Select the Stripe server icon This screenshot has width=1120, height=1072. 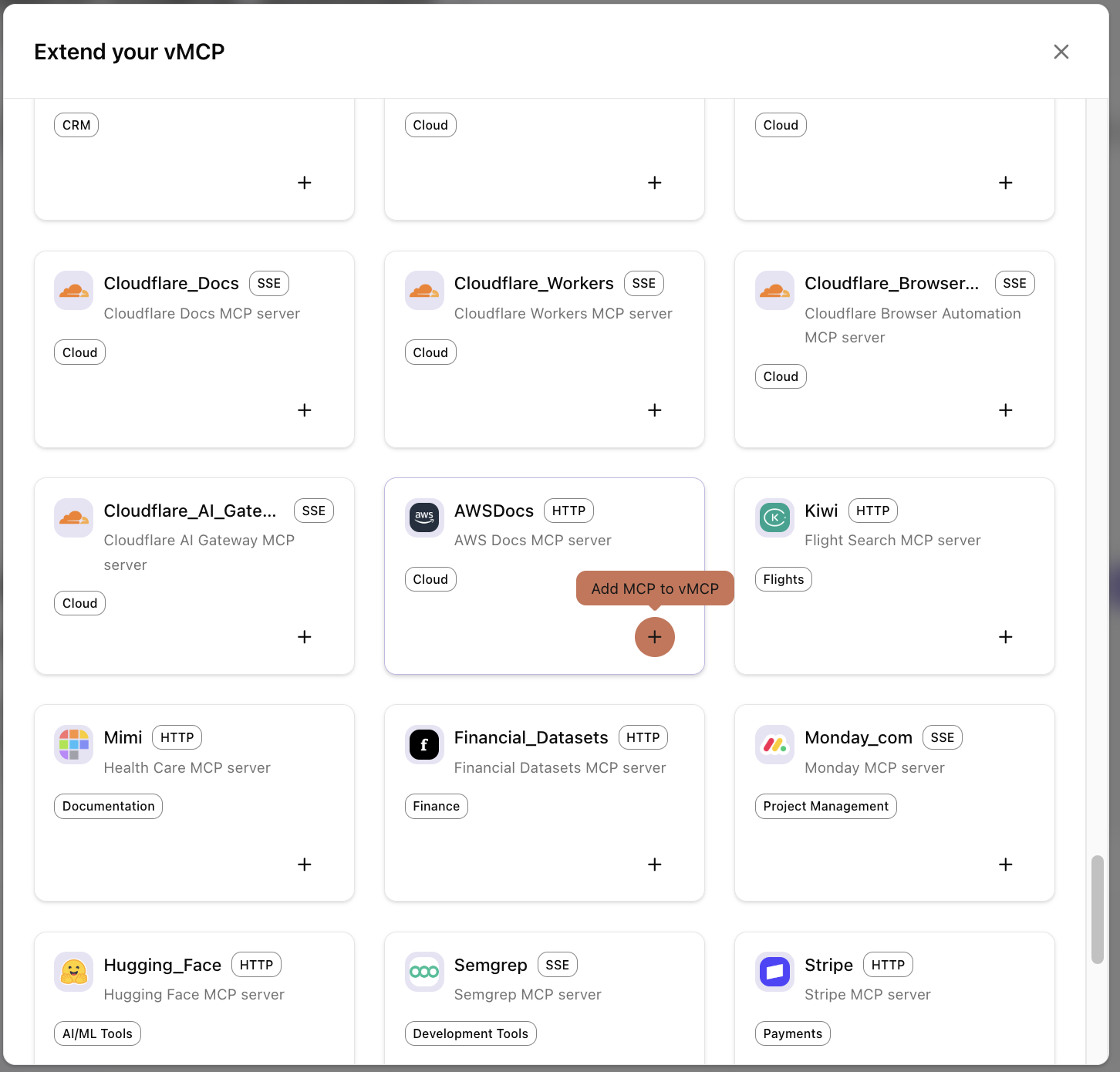pyautogui.click(x=774, y=972)
